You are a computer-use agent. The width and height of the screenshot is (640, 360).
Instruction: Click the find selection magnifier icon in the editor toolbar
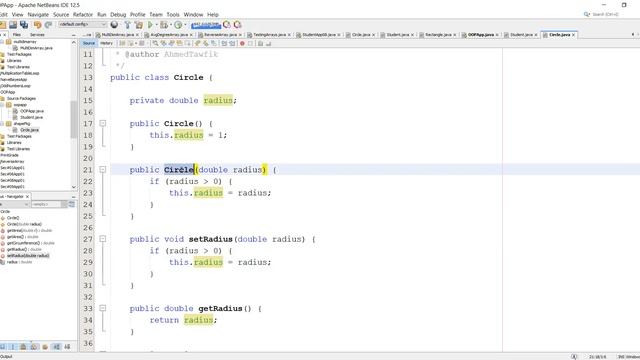point(155,43)
